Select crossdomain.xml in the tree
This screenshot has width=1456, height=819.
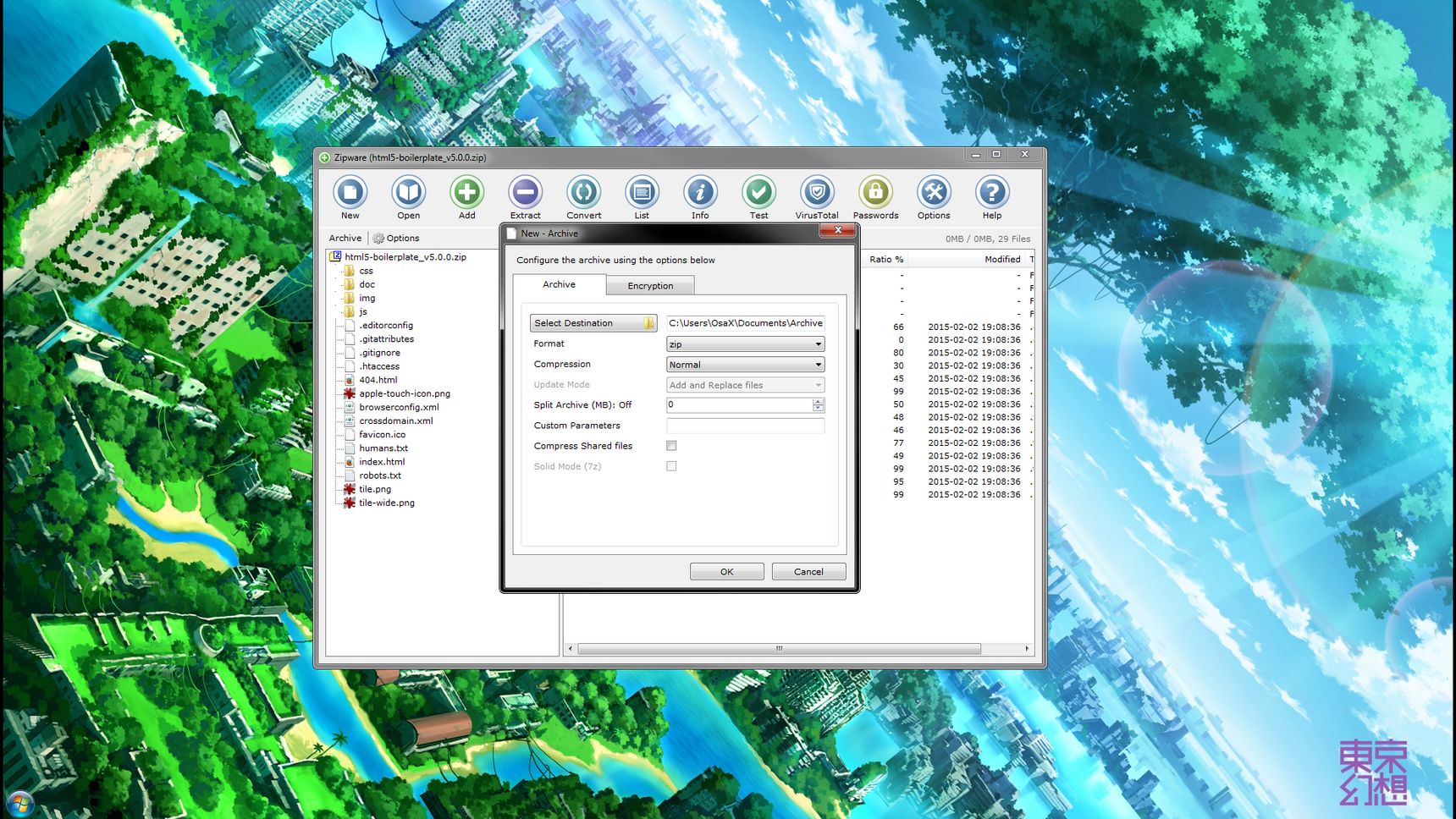(396, 420)
